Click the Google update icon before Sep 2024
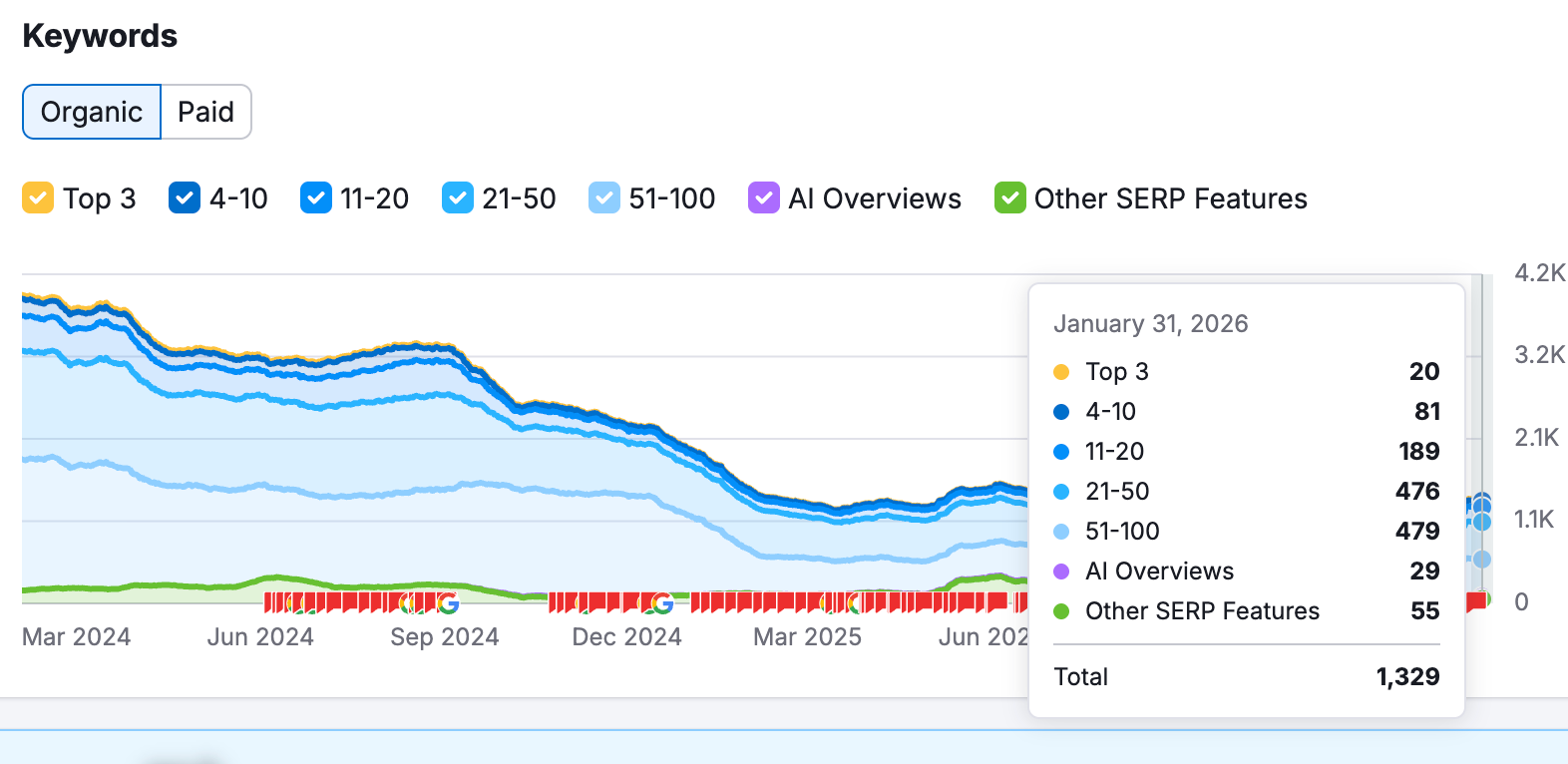This screenshot has height=764, width=1568. [448, 603]
